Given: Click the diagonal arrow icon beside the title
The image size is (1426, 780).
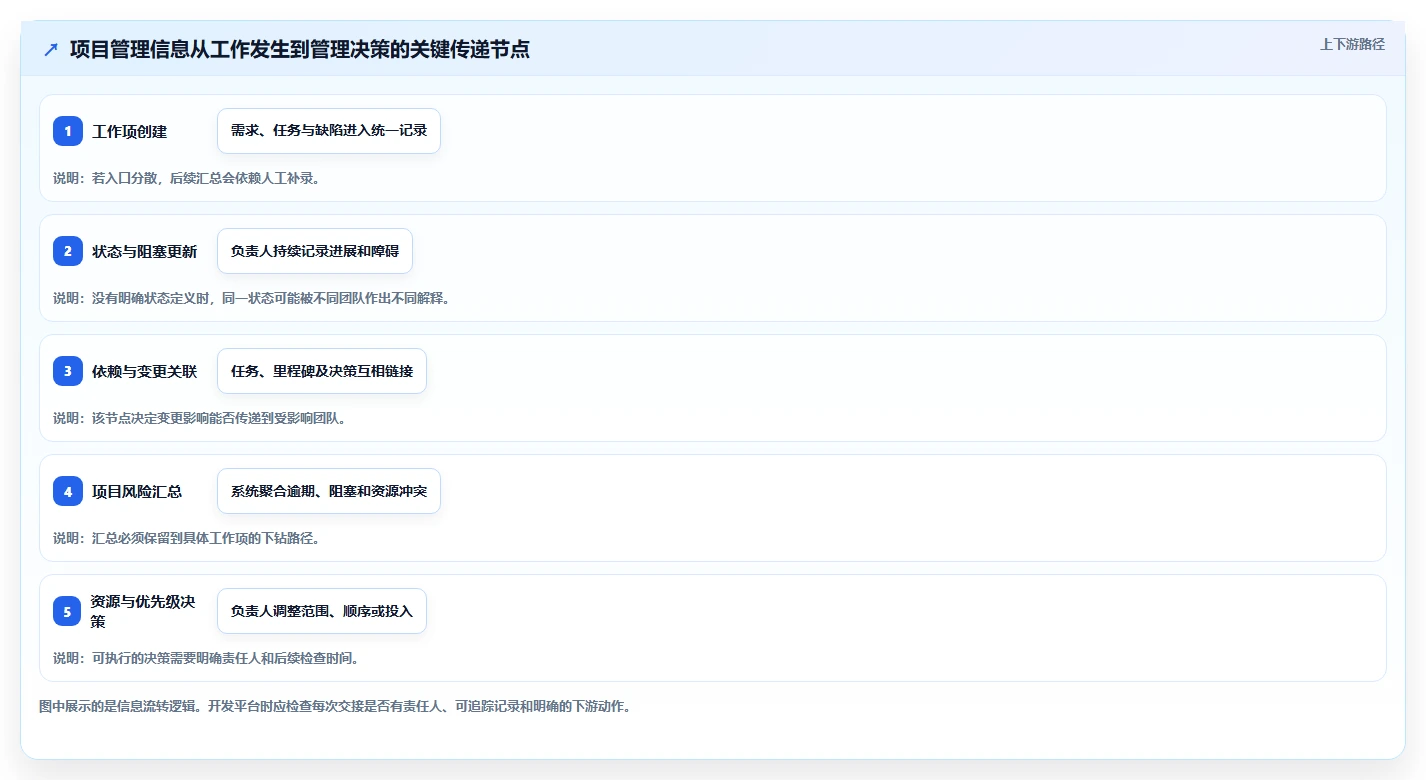Looking at the screenshot, I should point(51,49).
